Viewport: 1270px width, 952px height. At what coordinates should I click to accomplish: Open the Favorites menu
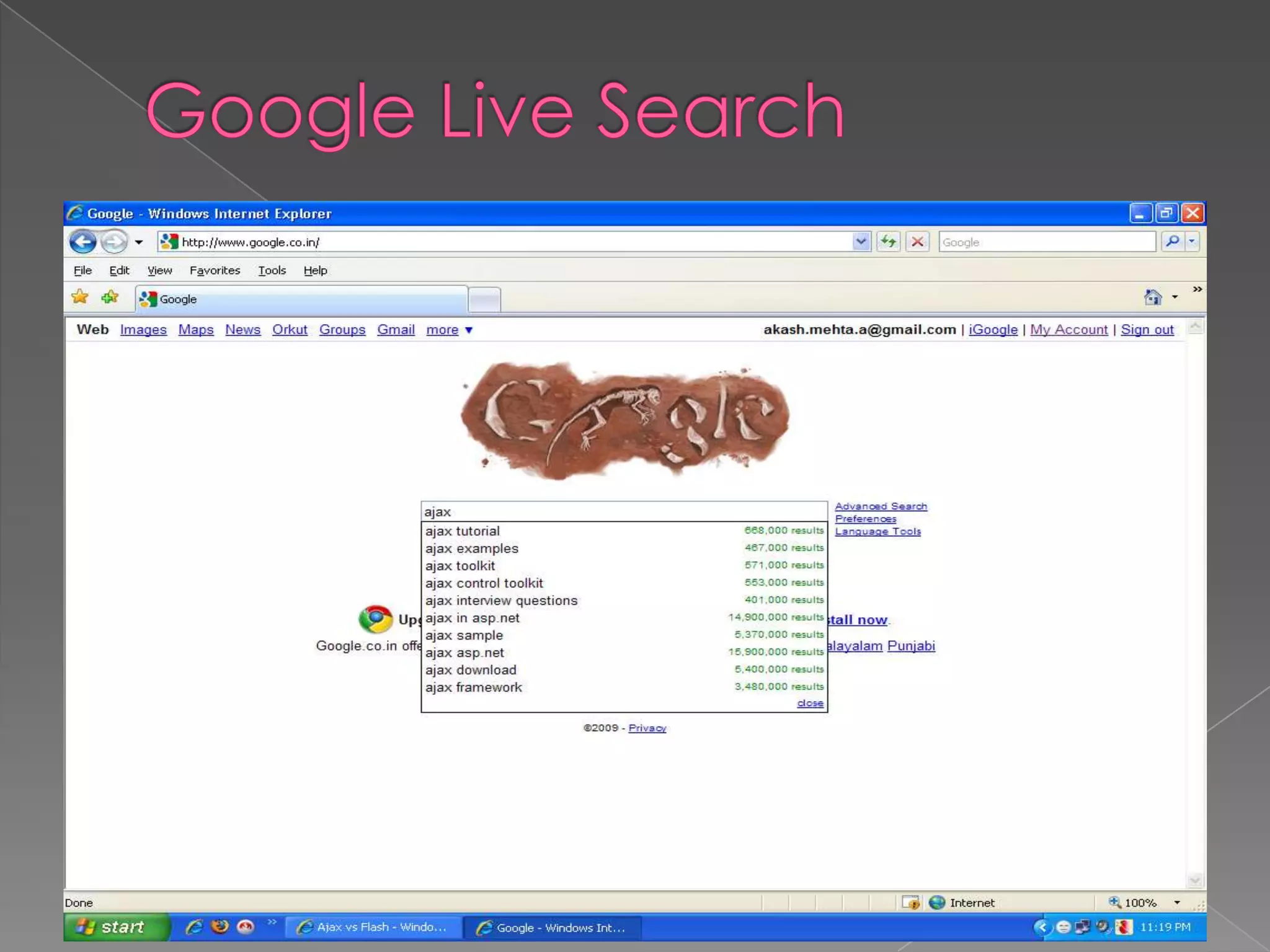[215, 271]
